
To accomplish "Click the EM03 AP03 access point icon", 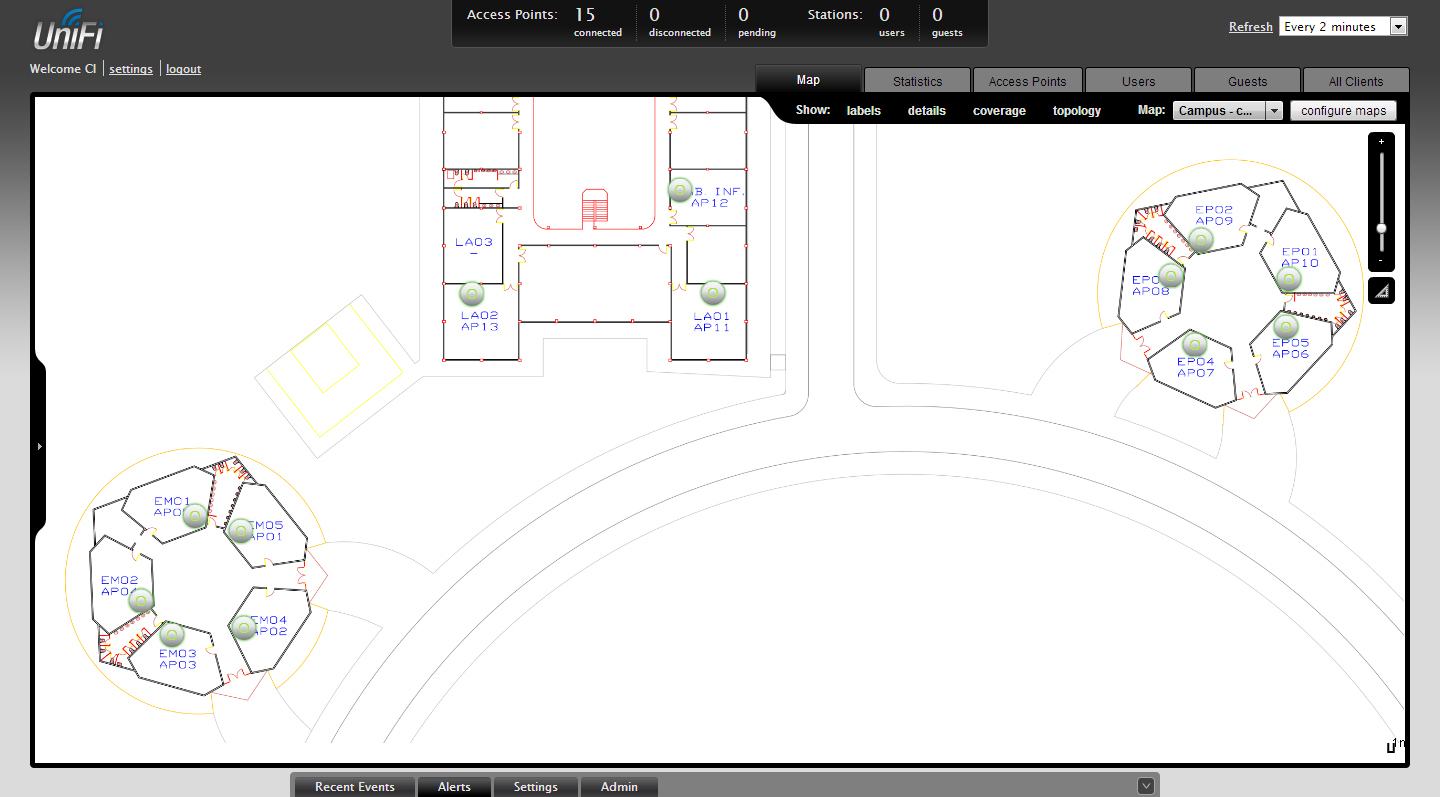I will coord(172,635).
